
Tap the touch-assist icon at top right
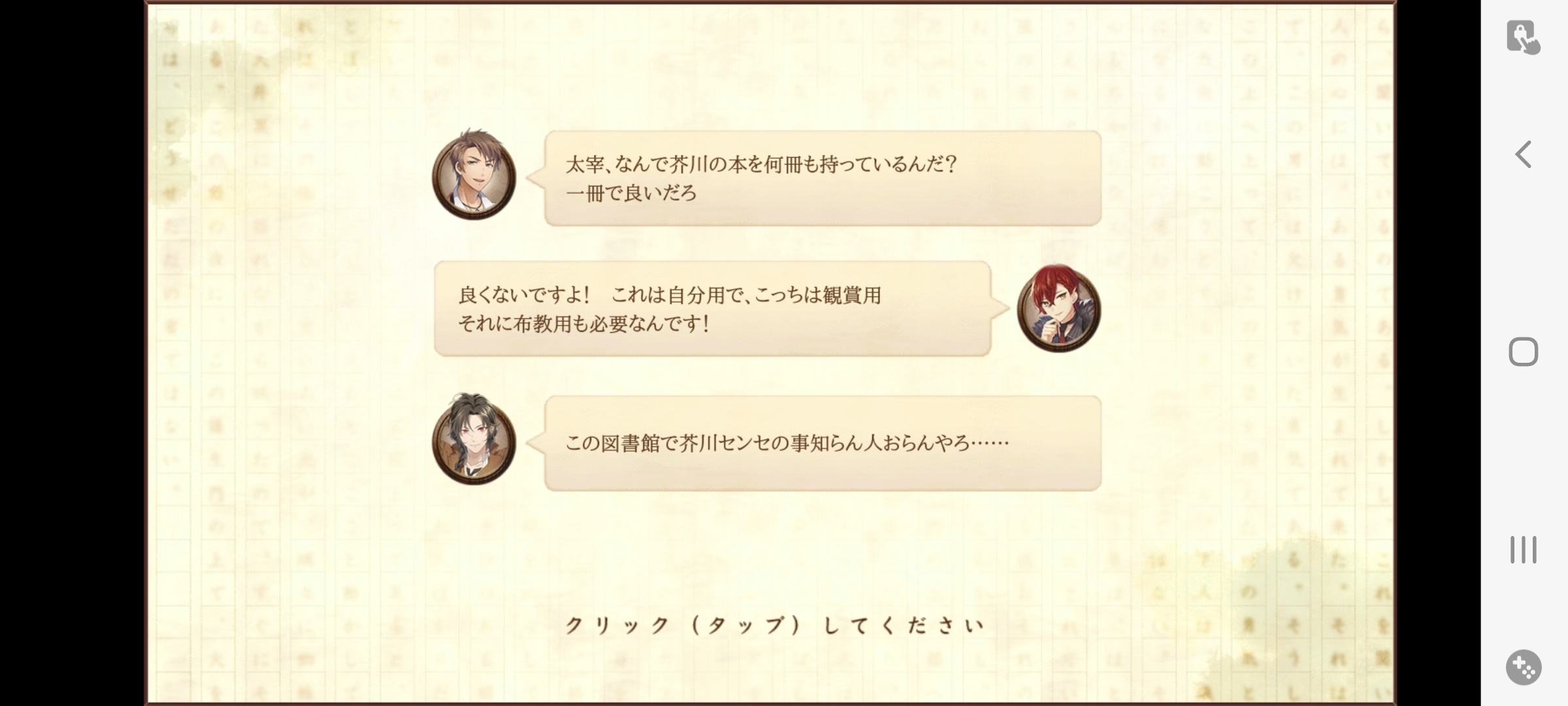(1523, 37)
